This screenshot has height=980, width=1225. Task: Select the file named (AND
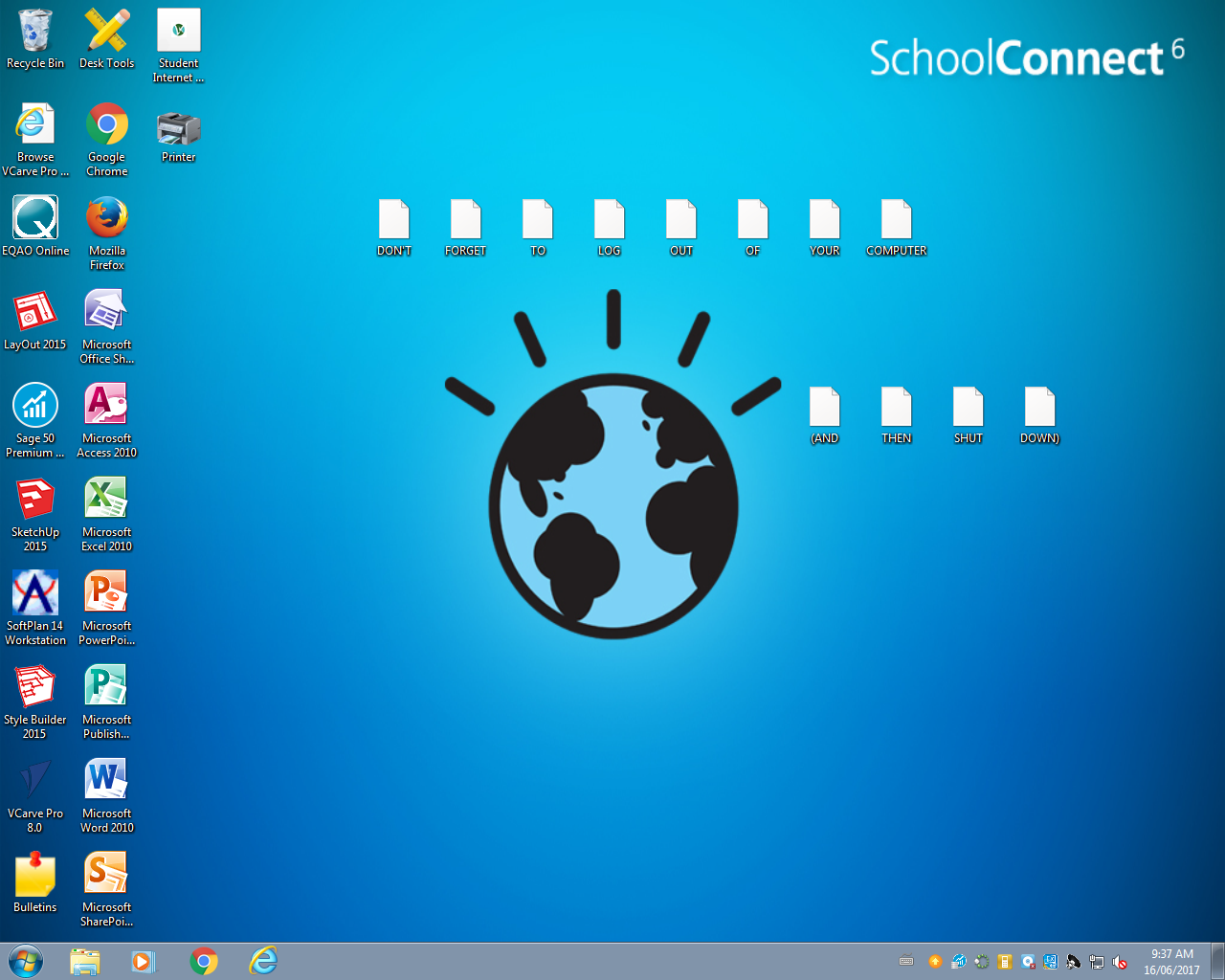[825, 415]
